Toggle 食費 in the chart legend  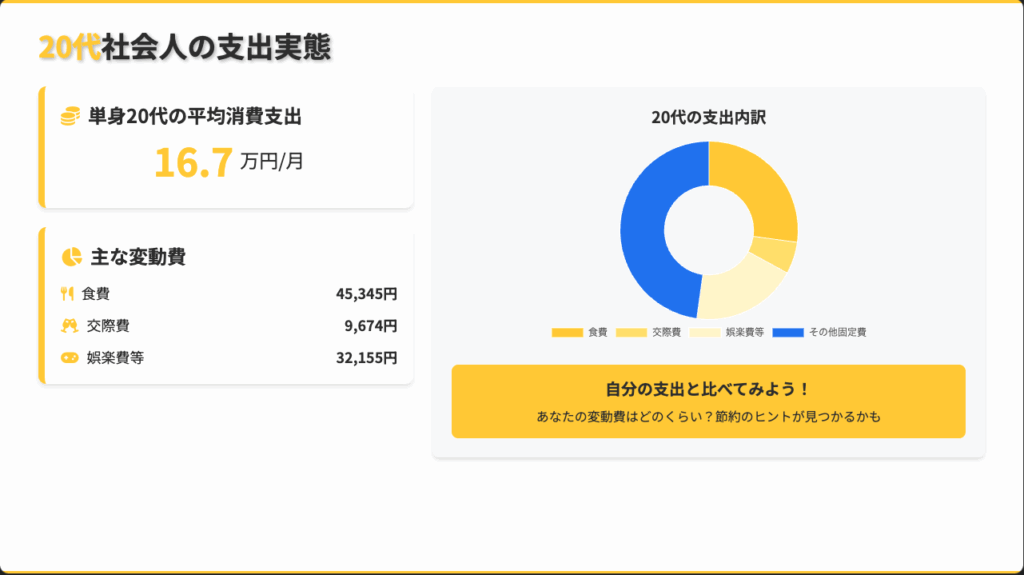(x=580, y=332)
